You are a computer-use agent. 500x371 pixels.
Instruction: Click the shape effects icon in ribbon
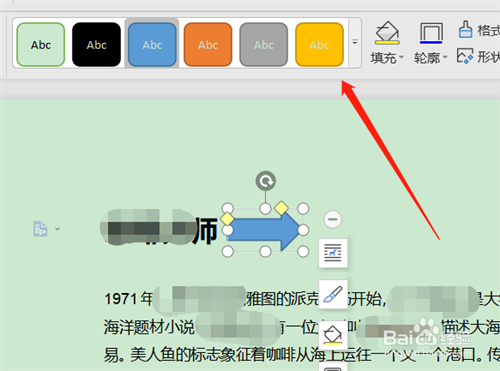[465, 56]
